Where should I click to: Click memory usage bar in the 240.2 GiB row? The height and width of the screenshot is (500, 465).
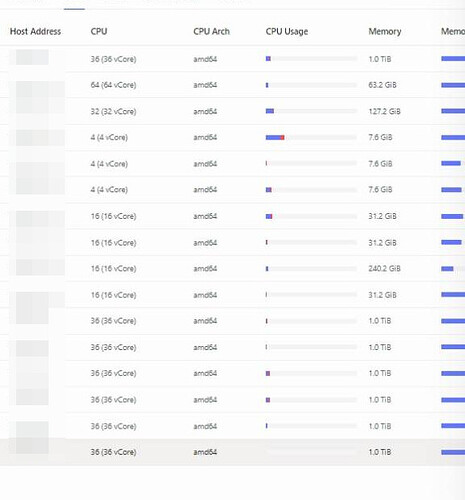(453, 269)
